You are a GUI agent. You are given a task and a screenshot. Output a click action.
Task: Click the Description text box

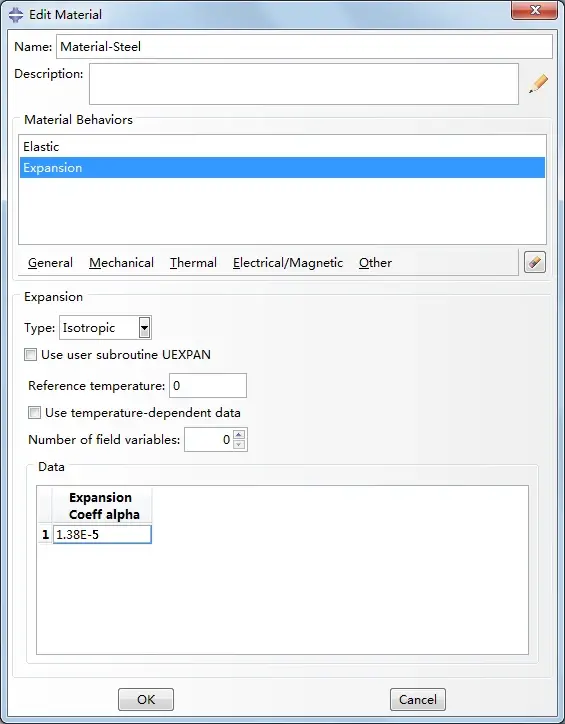tap(304, 84)
